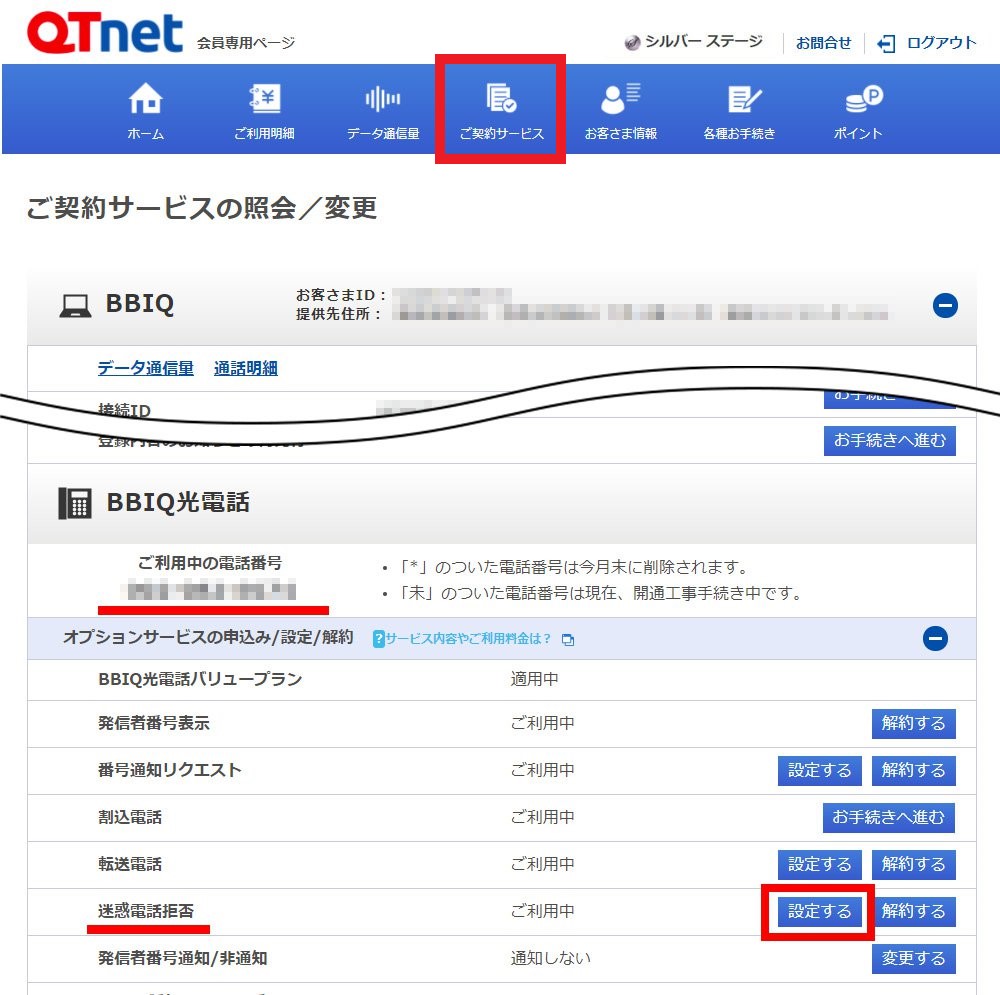Click the 発信者番号通知/非通知 row label
1000x995 pixels.
(182, 959)
